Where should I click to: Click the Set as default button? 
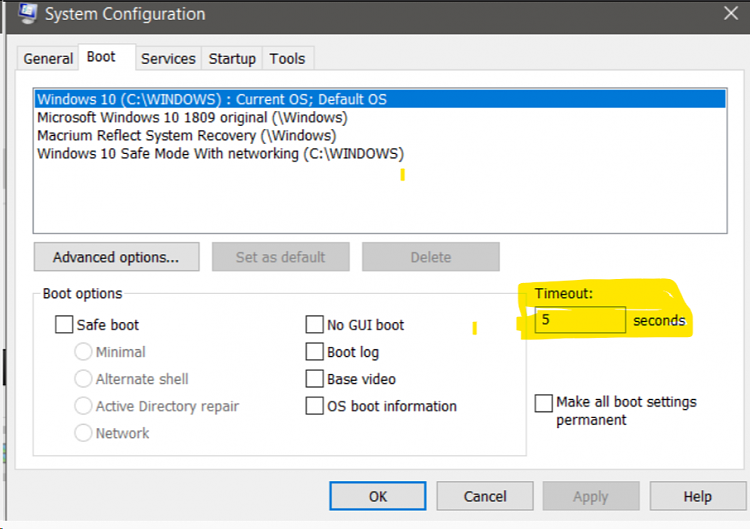280,257
